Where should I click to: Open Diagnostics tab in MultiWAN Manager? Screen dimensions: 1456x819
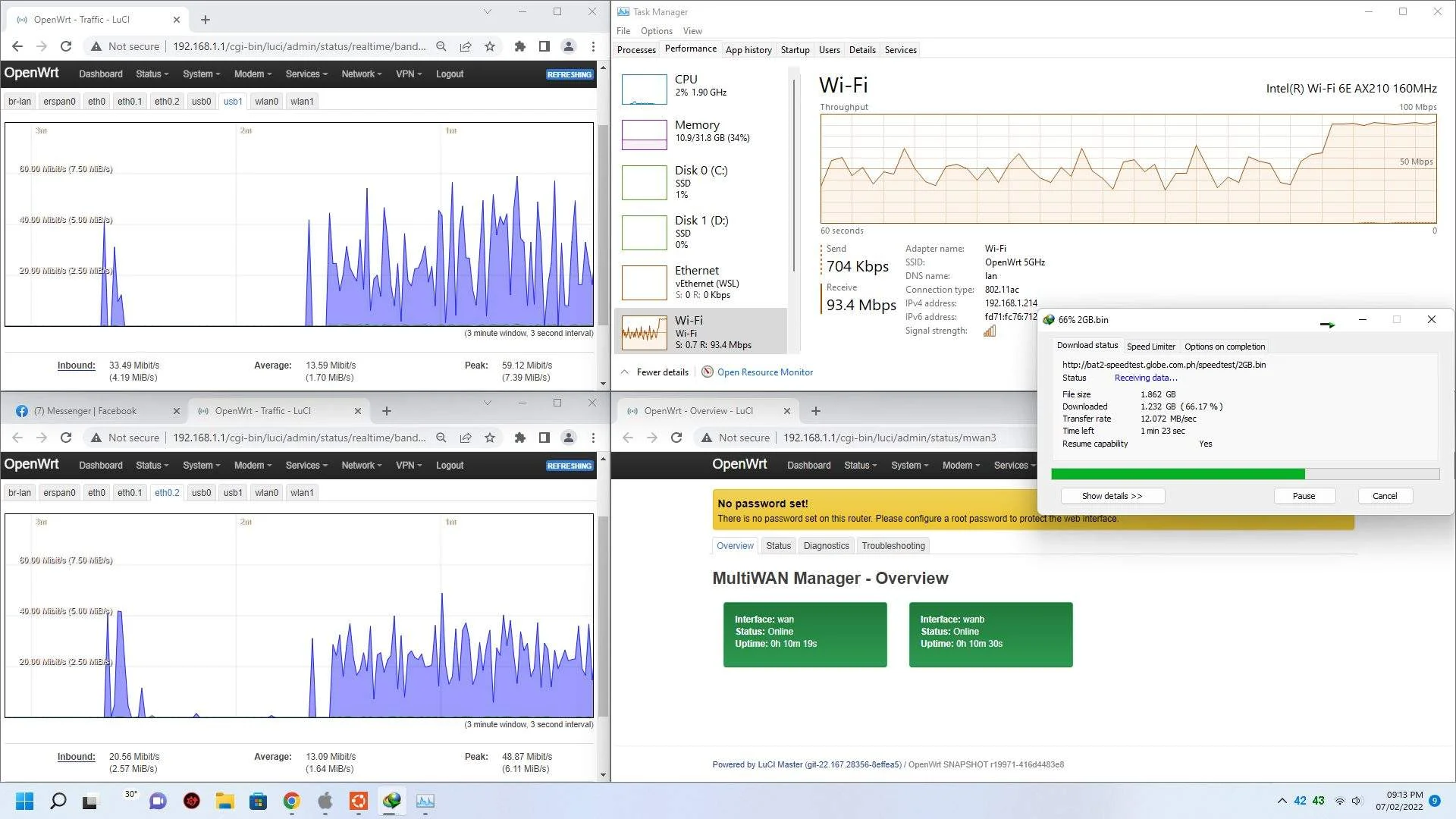[826, 545]
